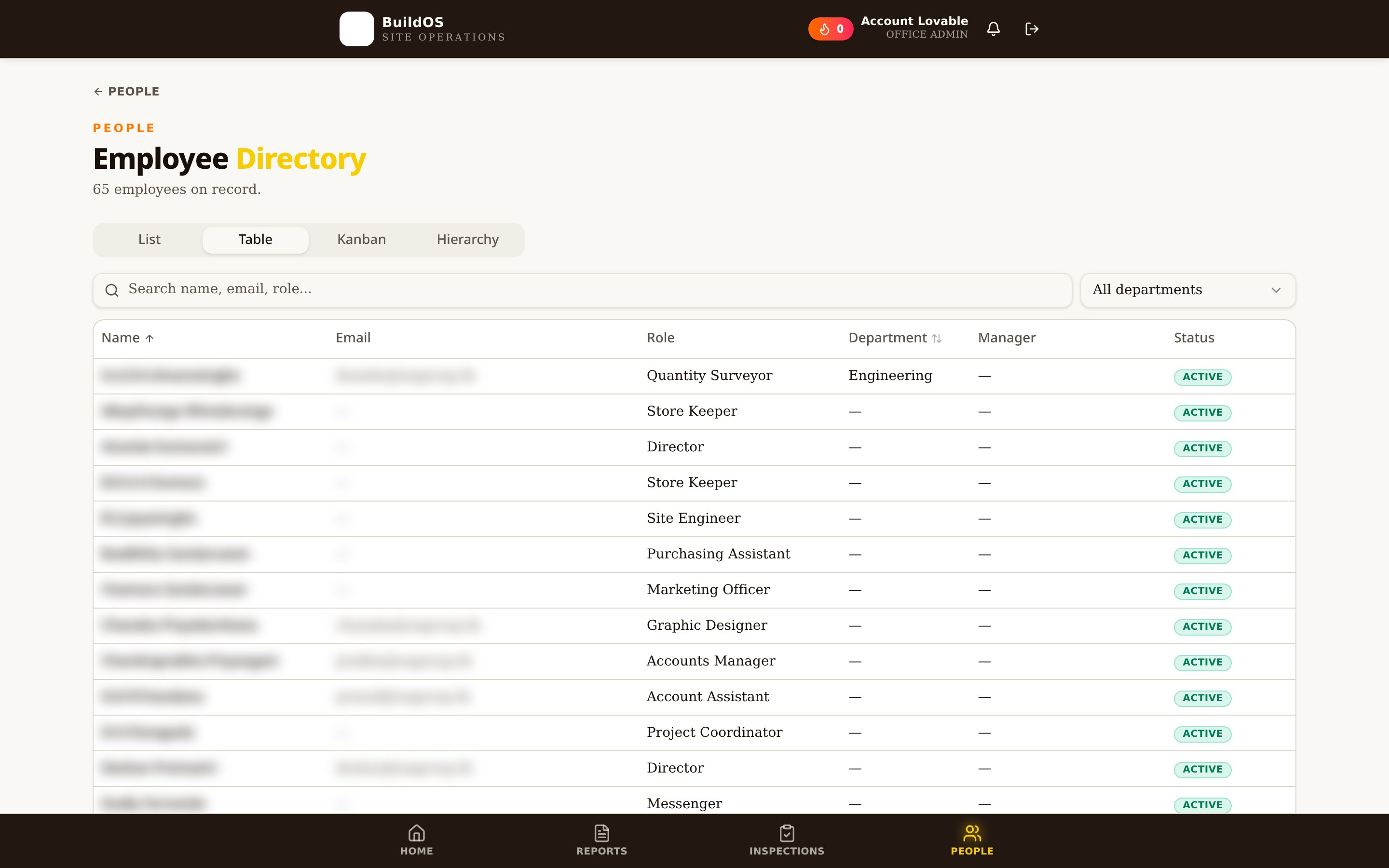Click the Purchasing Assistant role cell

pyautogui.click(x=719, y=554)
